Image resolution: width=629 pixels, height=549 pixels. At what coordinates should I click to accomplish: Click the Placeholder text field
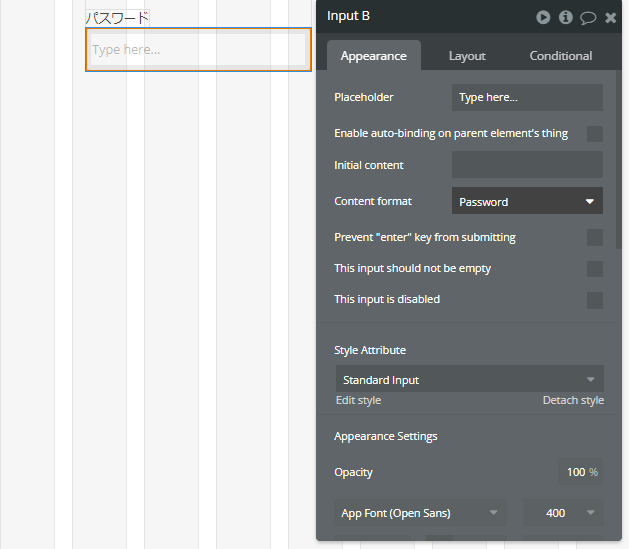[527, 97]
